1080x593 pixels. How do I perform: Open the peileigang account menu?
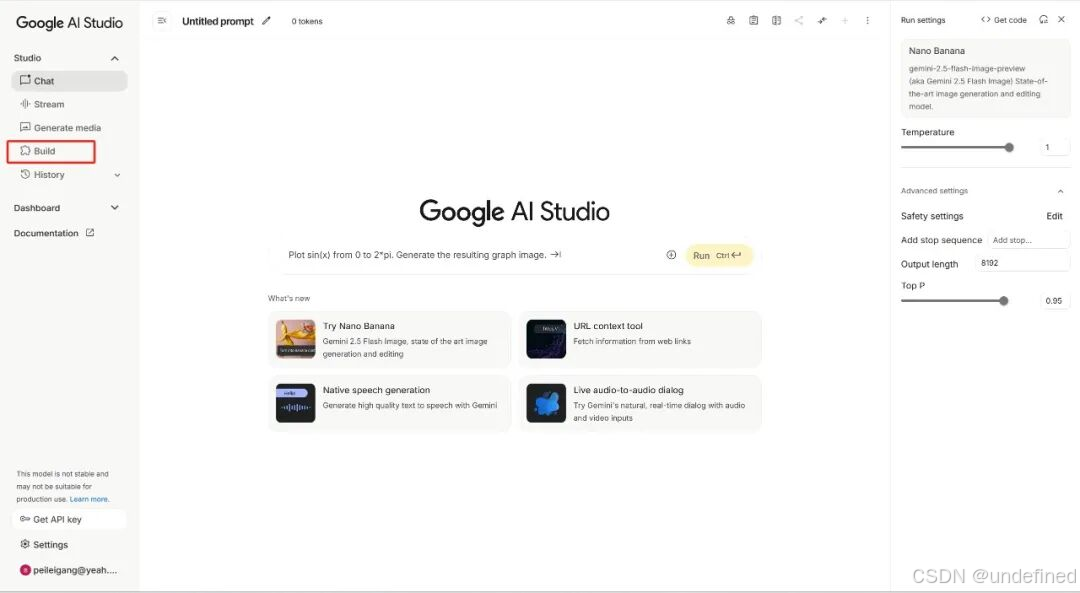coord(68,570)
